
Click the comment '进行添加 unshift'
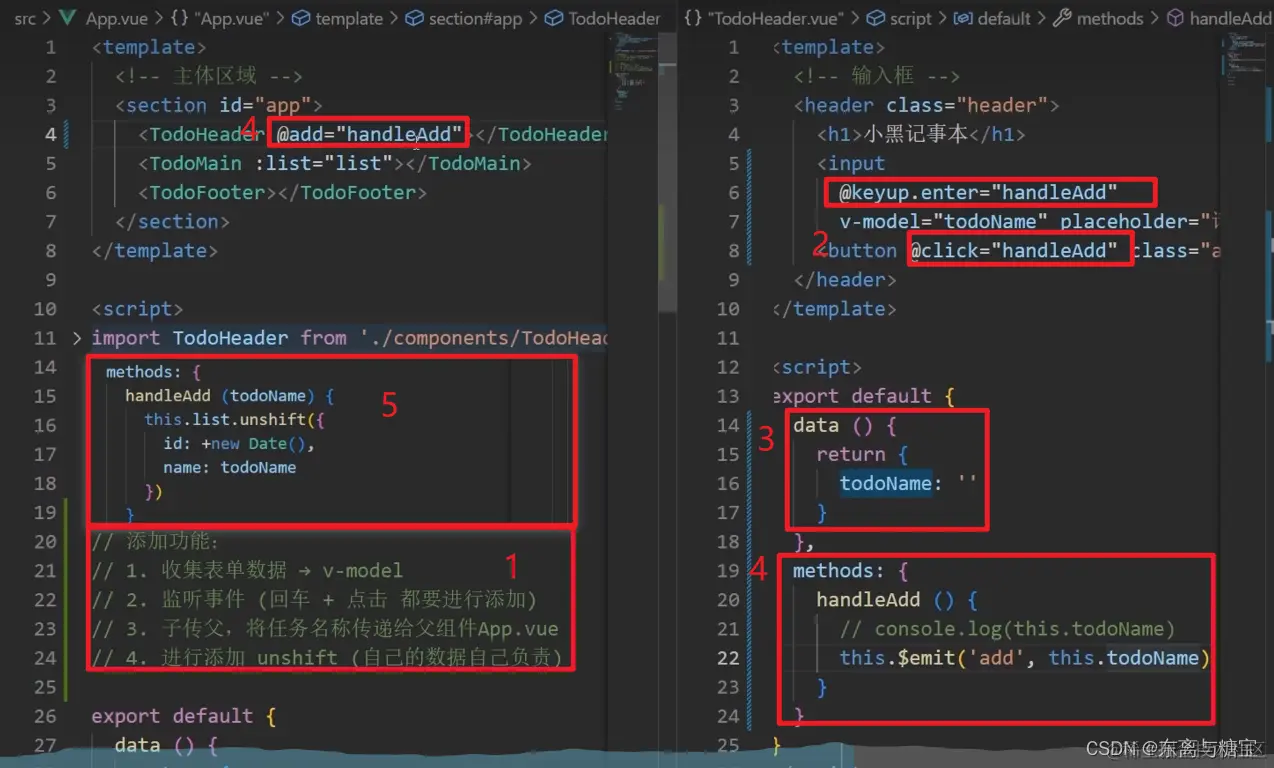coord(327,658)
